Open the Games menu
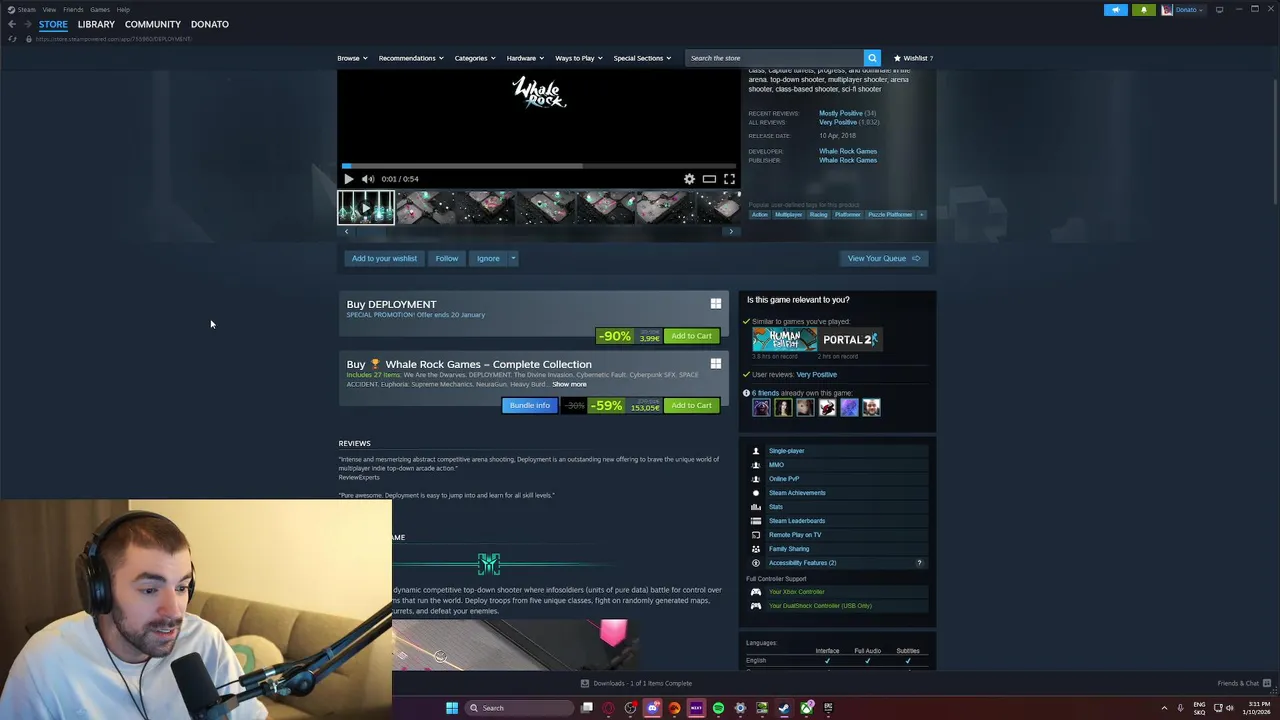1280x720 pixels. [100, 9]
